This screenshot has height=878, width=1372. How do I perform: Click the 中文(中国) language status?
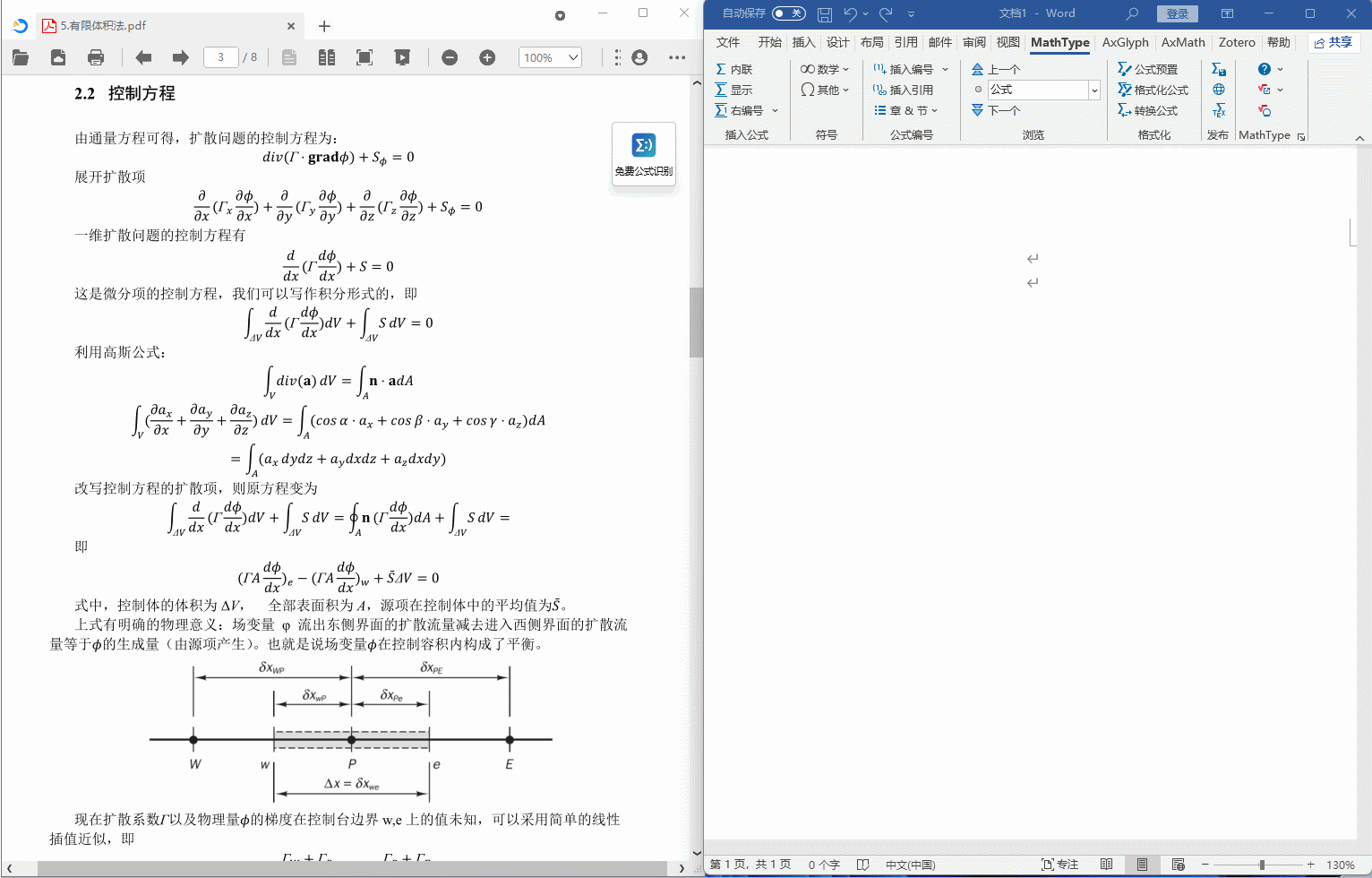coord(911,865)
